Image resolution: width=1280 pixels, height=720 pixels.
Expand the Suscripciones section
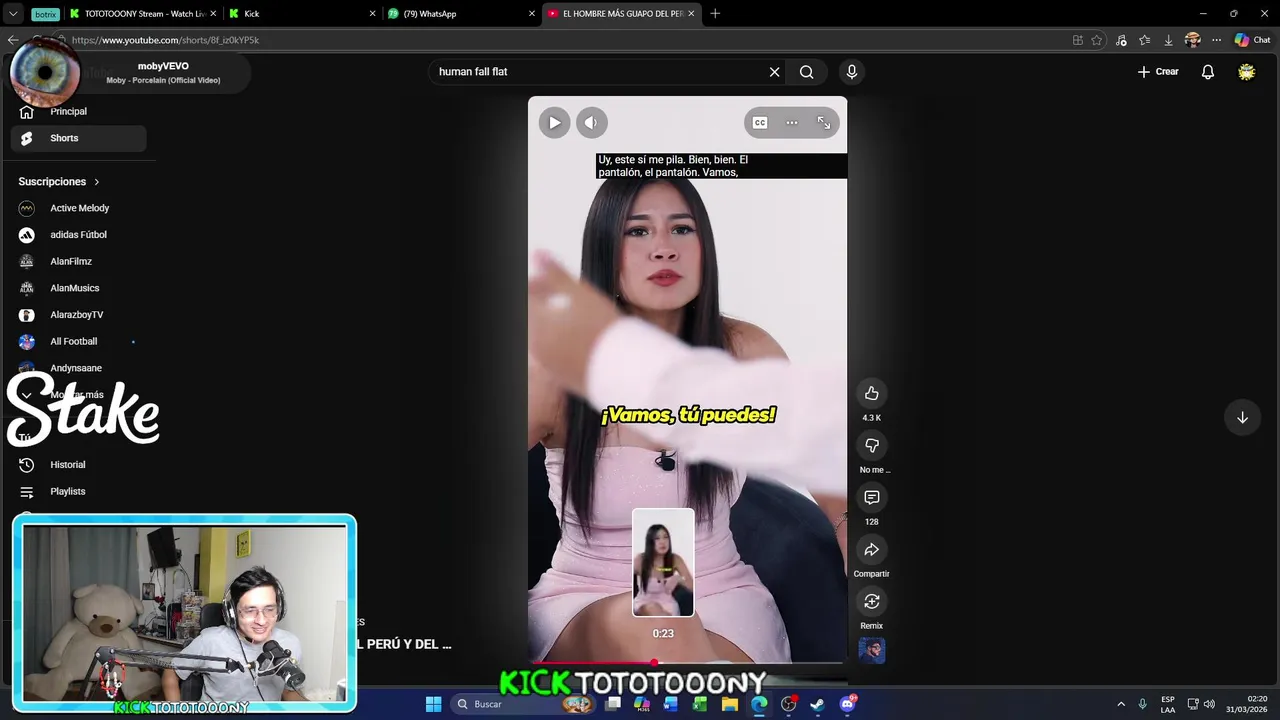59,182
